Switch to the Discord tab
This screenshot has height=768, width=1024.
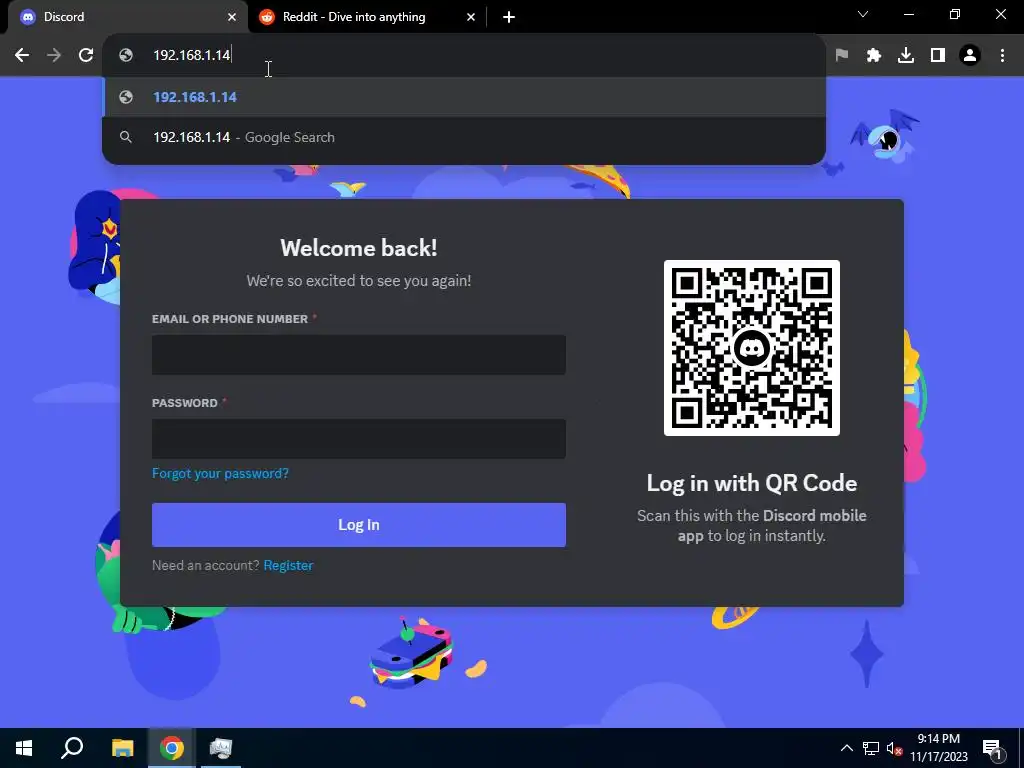click(127, 17)
